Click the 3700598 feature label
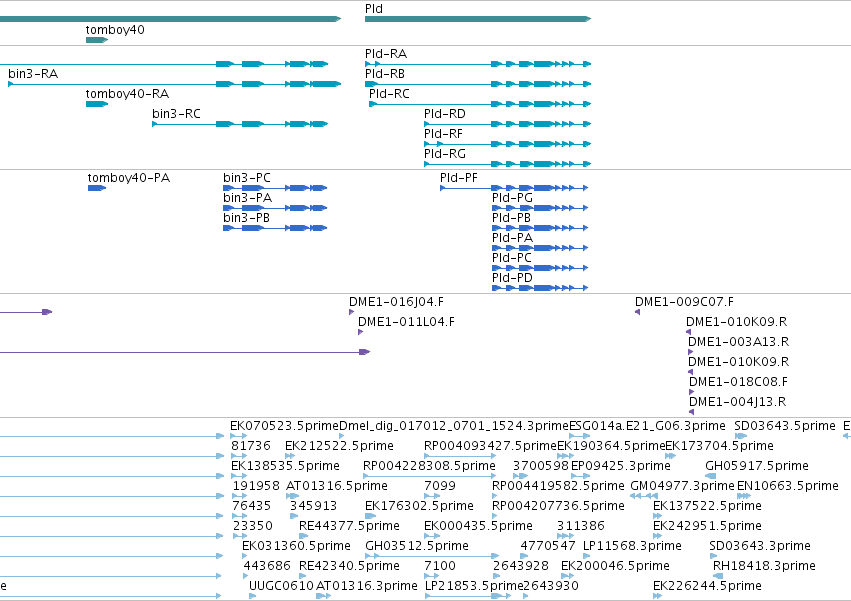The height and width of the screenshot is (601, 851). click(541, 466)
